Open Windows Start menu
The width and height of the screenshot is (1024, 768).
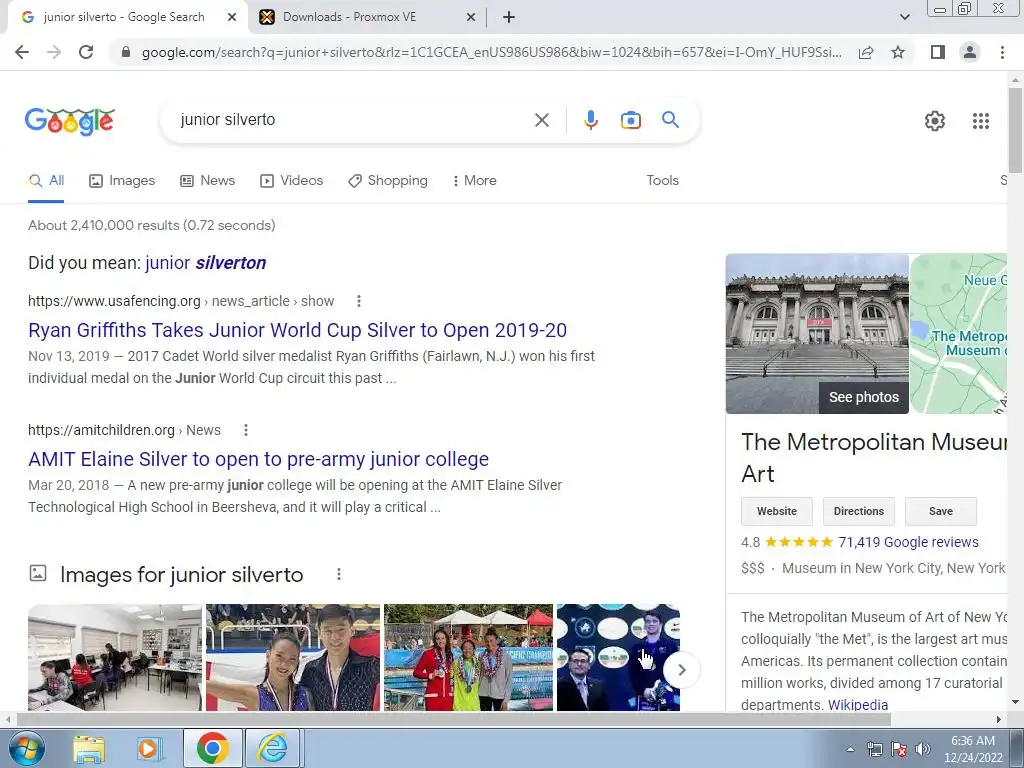tap(26, 748)
